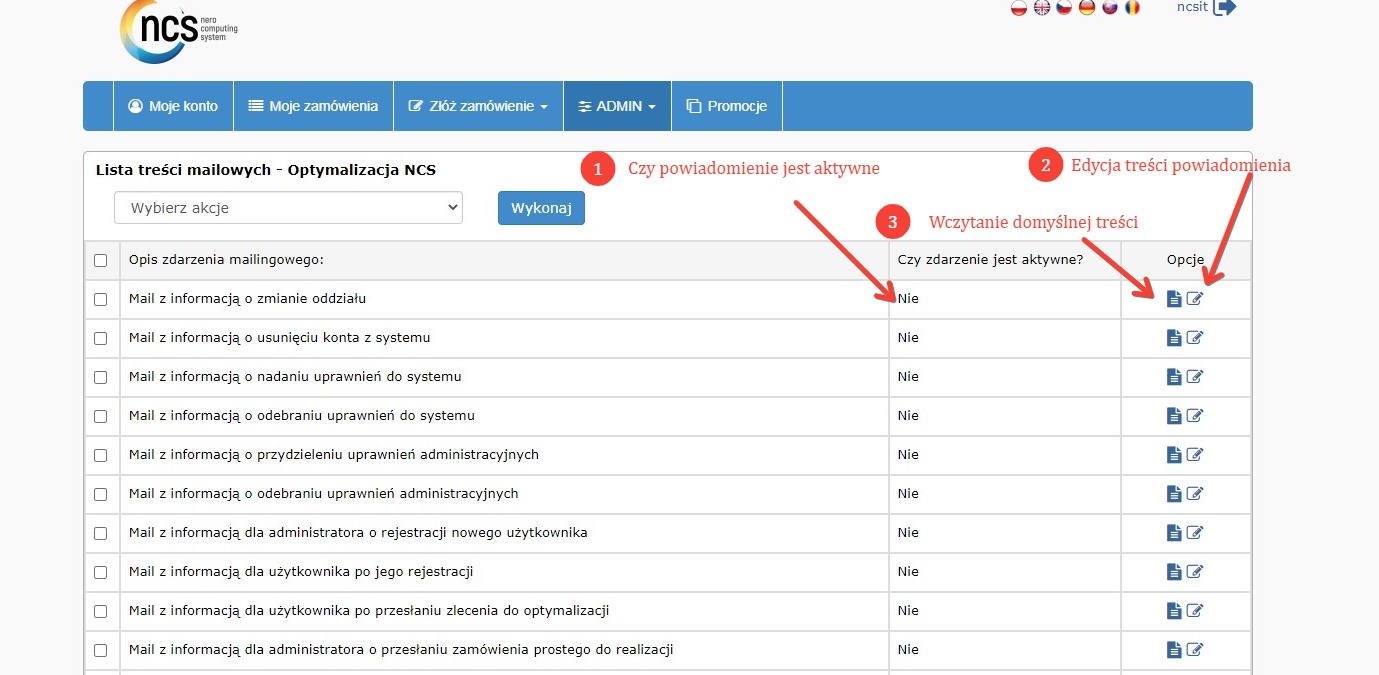Go to 'Moje konto' in the navbar
The height and width of the screenshot is (675, 1379).
[x=173, y=106]
